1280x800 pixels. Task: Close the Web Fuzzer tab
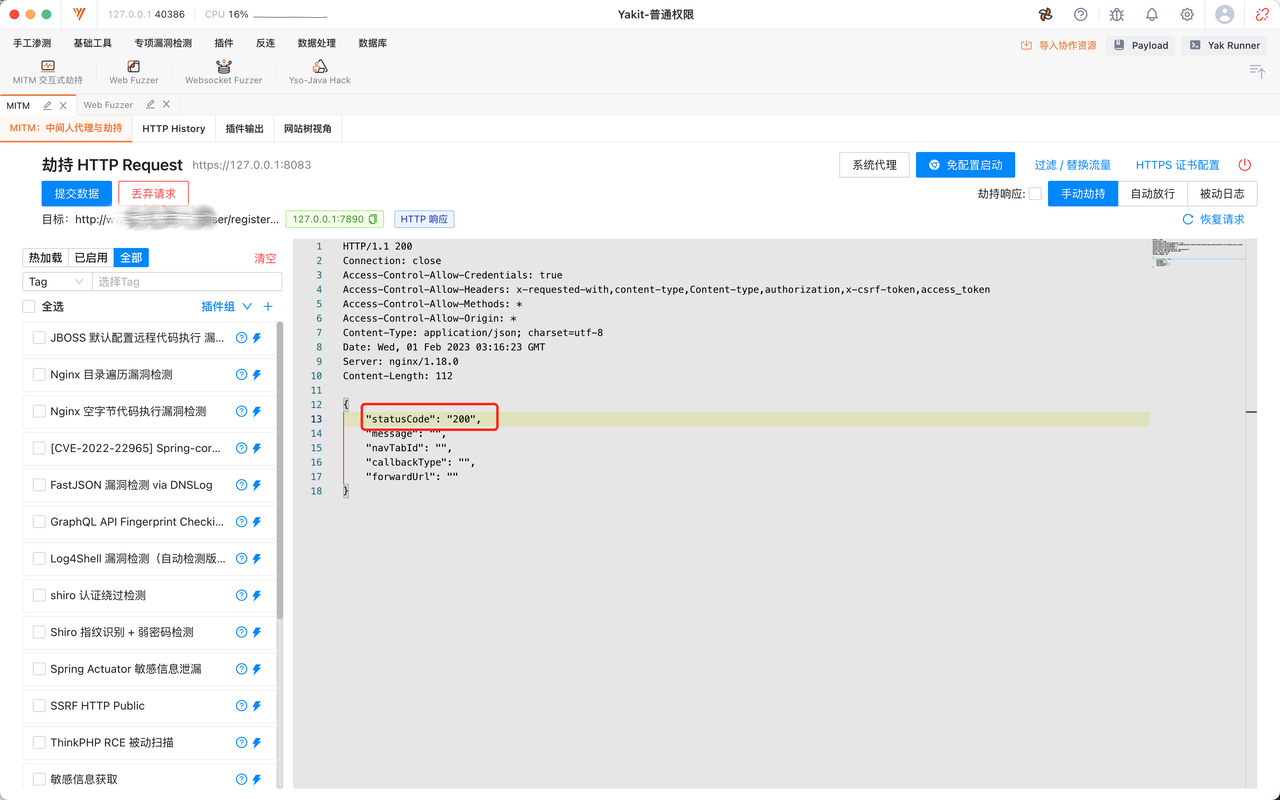[x=166, y=105]
